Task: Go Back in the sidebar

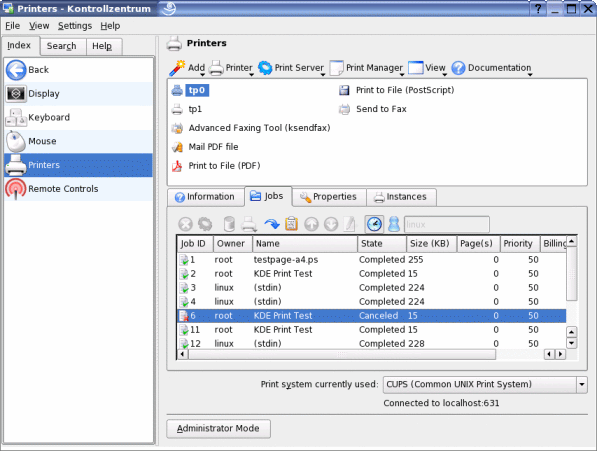Action: click(78, 70)
